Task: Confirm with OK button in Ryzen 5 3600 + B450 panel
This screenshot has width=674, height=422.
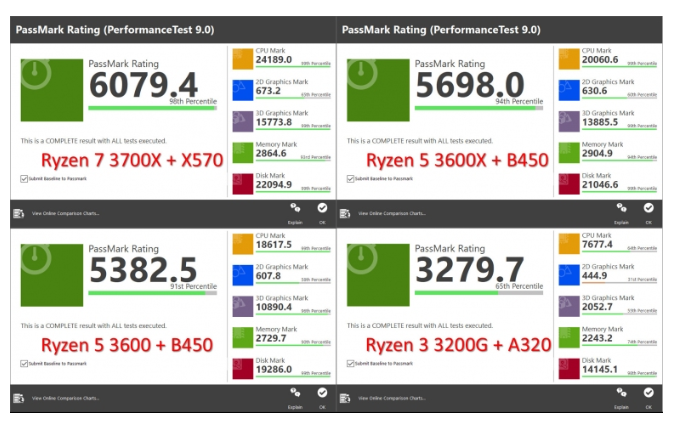Action: pyautogui.click(x=322, y=393)
